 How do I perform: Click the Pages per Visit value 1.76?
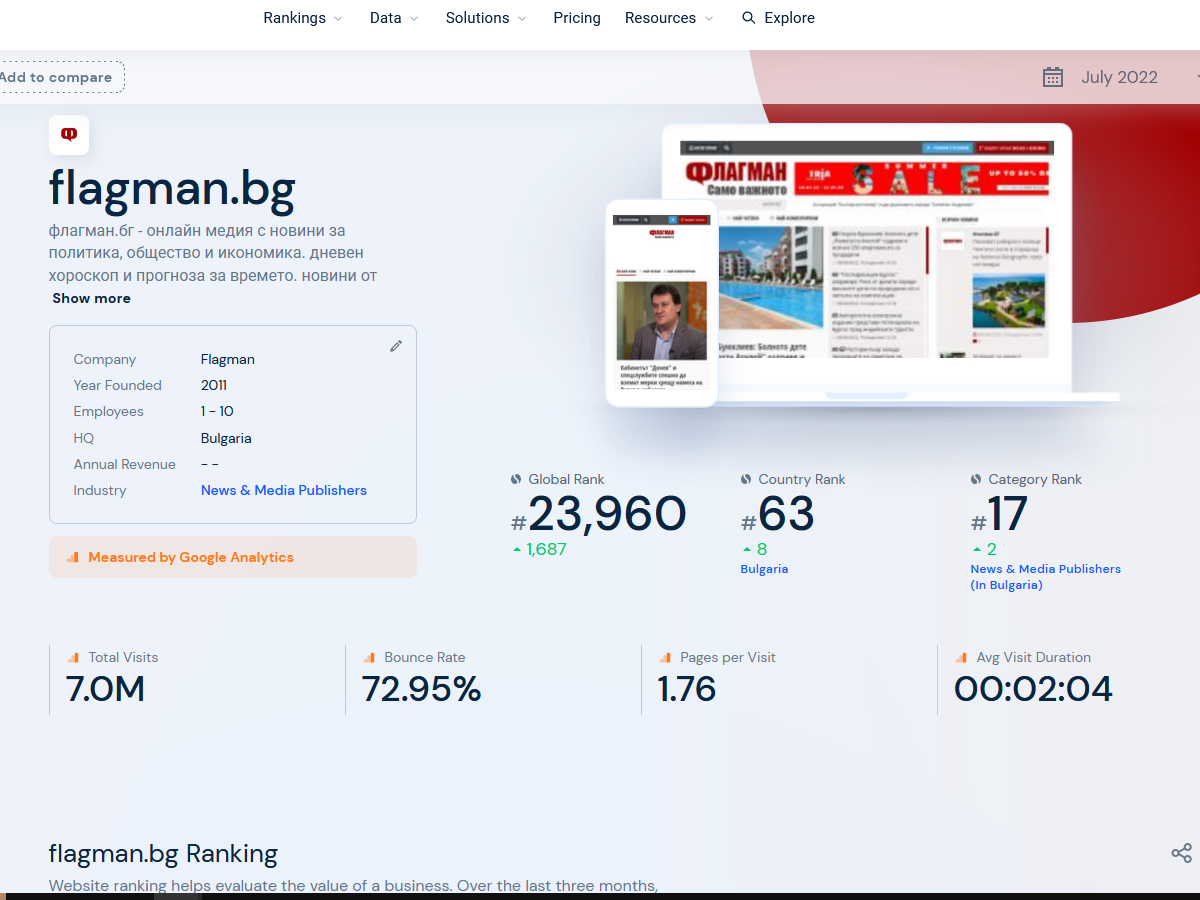click(x=687, y=689)
